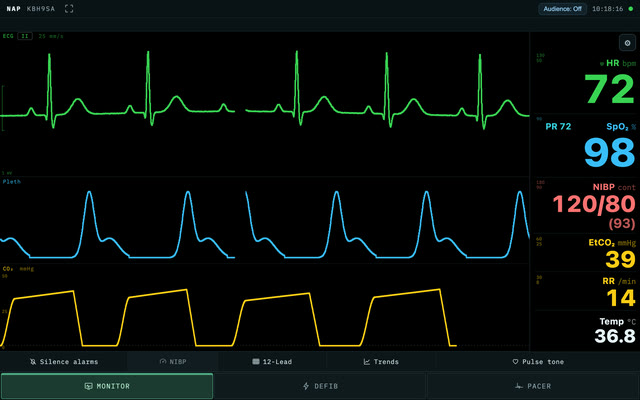Click the PR 72 pulse rate
This screenshot has width=640, height=400.
pyautogui.click(x=558, y=127)
